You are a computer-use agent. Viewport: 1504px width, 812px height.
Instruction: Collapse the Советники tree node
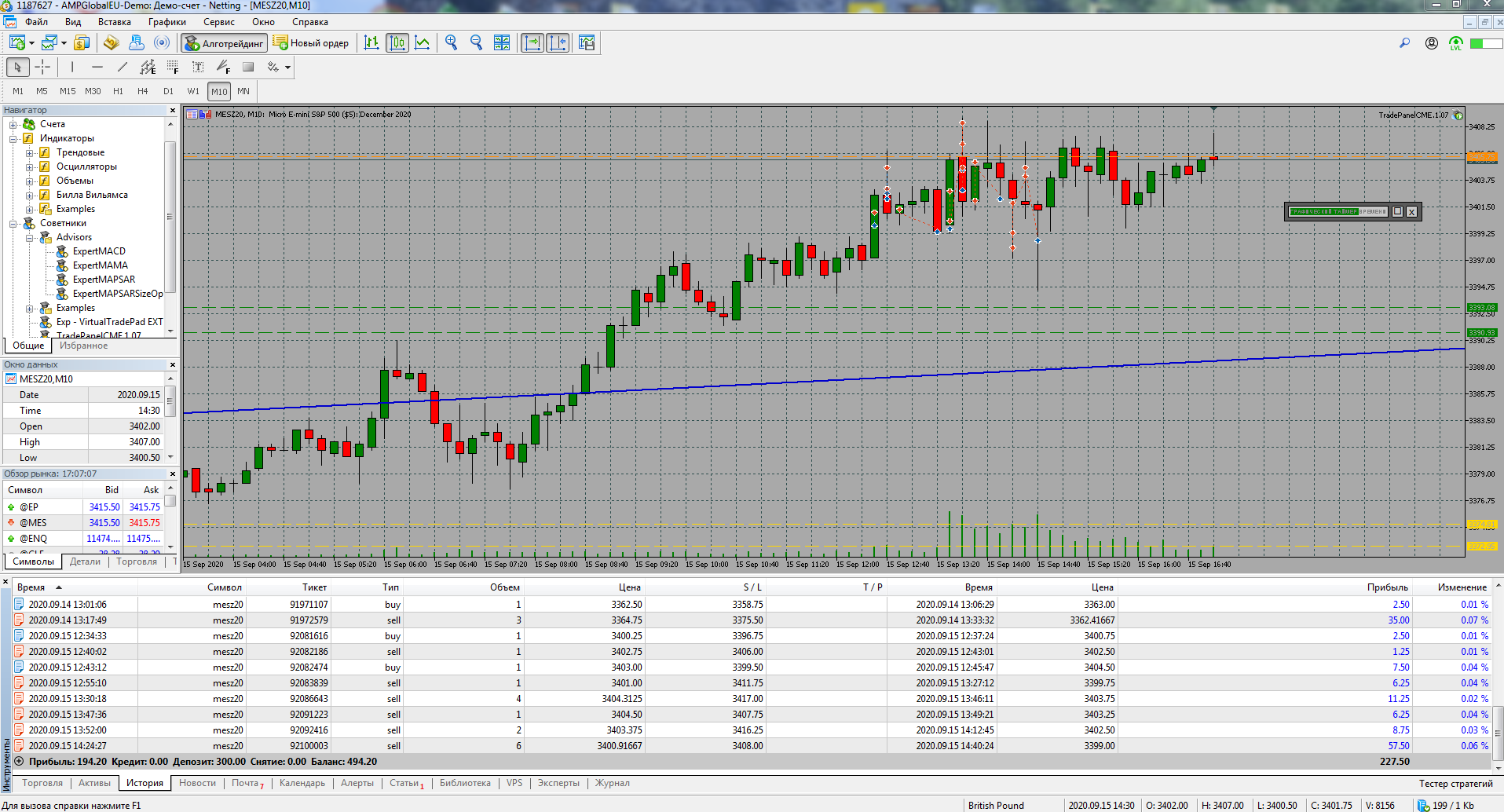click(x=13, y=223)
